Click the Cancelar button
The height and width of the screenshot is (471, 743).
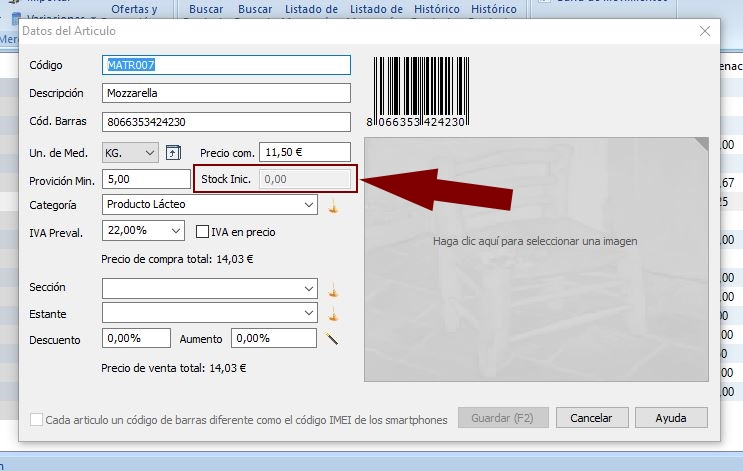[592, 418]
